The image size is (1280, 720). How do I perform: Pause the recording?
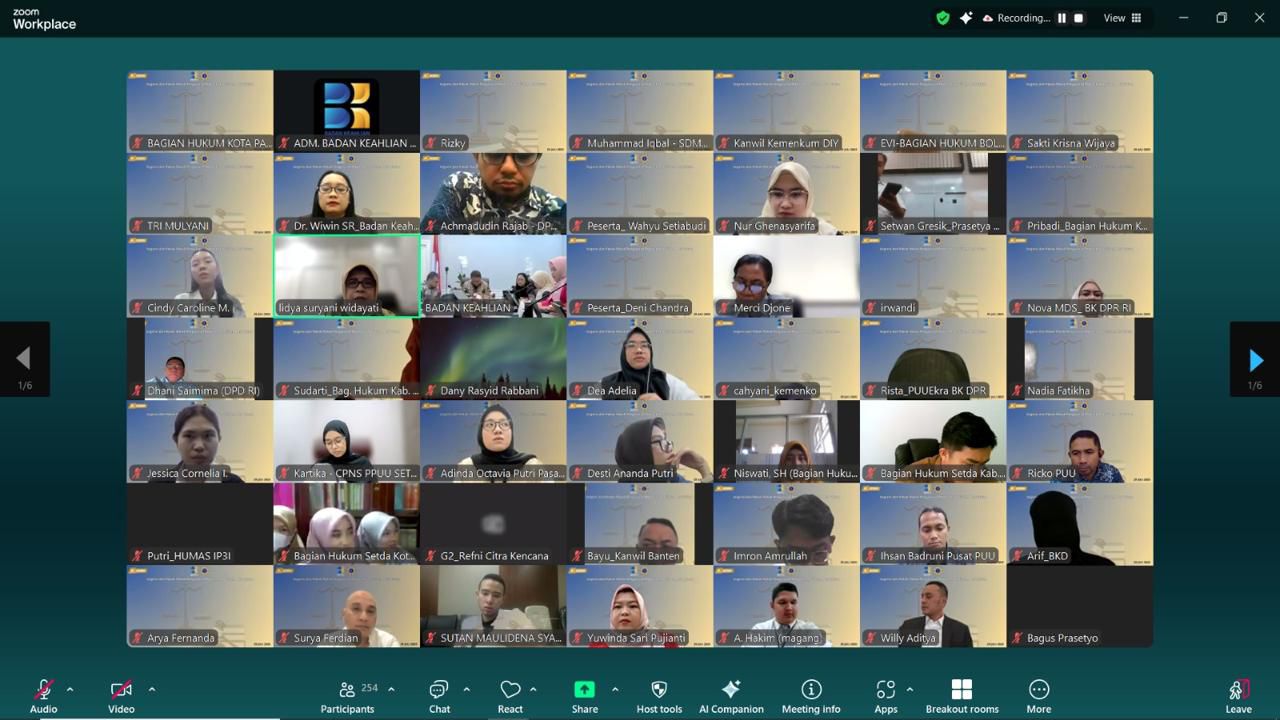(1061, 18)
